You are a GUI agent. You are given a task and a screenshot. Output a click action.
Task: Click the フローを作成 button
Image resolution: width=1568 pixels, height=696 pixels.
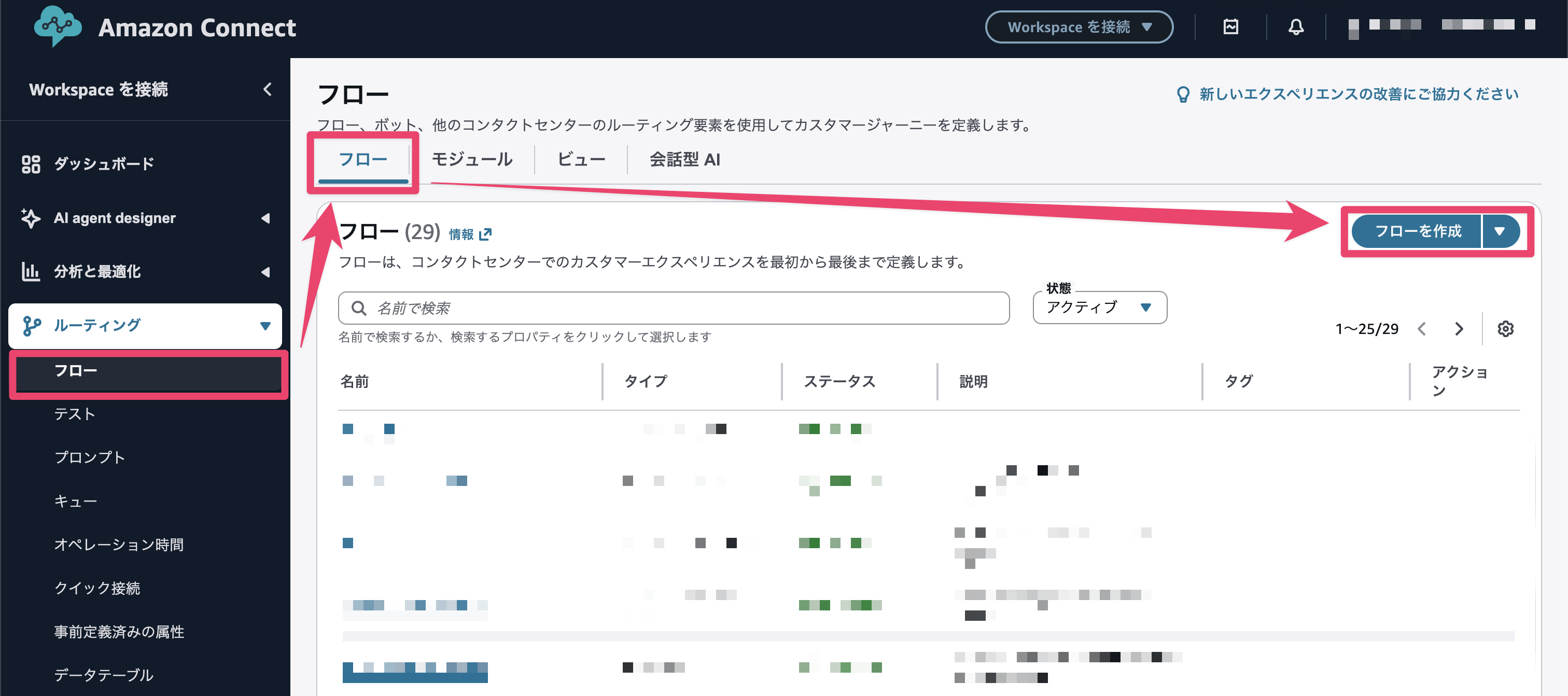[x=1417, y=231]
